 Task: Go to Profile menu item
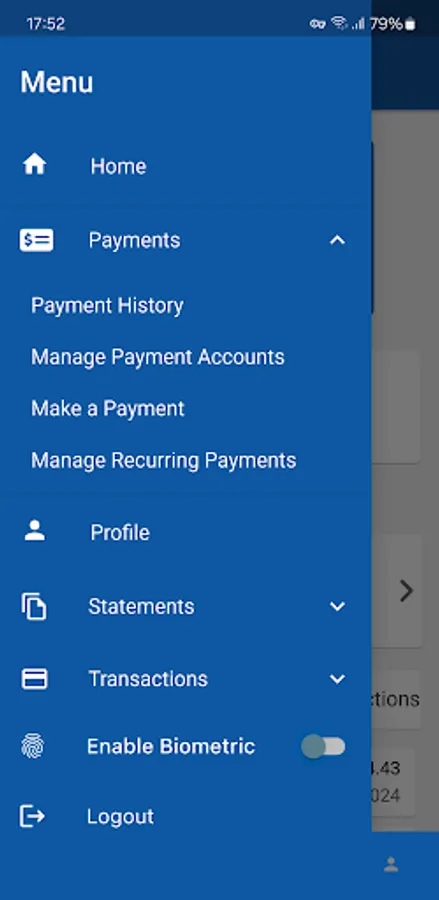tap(120, 533)
